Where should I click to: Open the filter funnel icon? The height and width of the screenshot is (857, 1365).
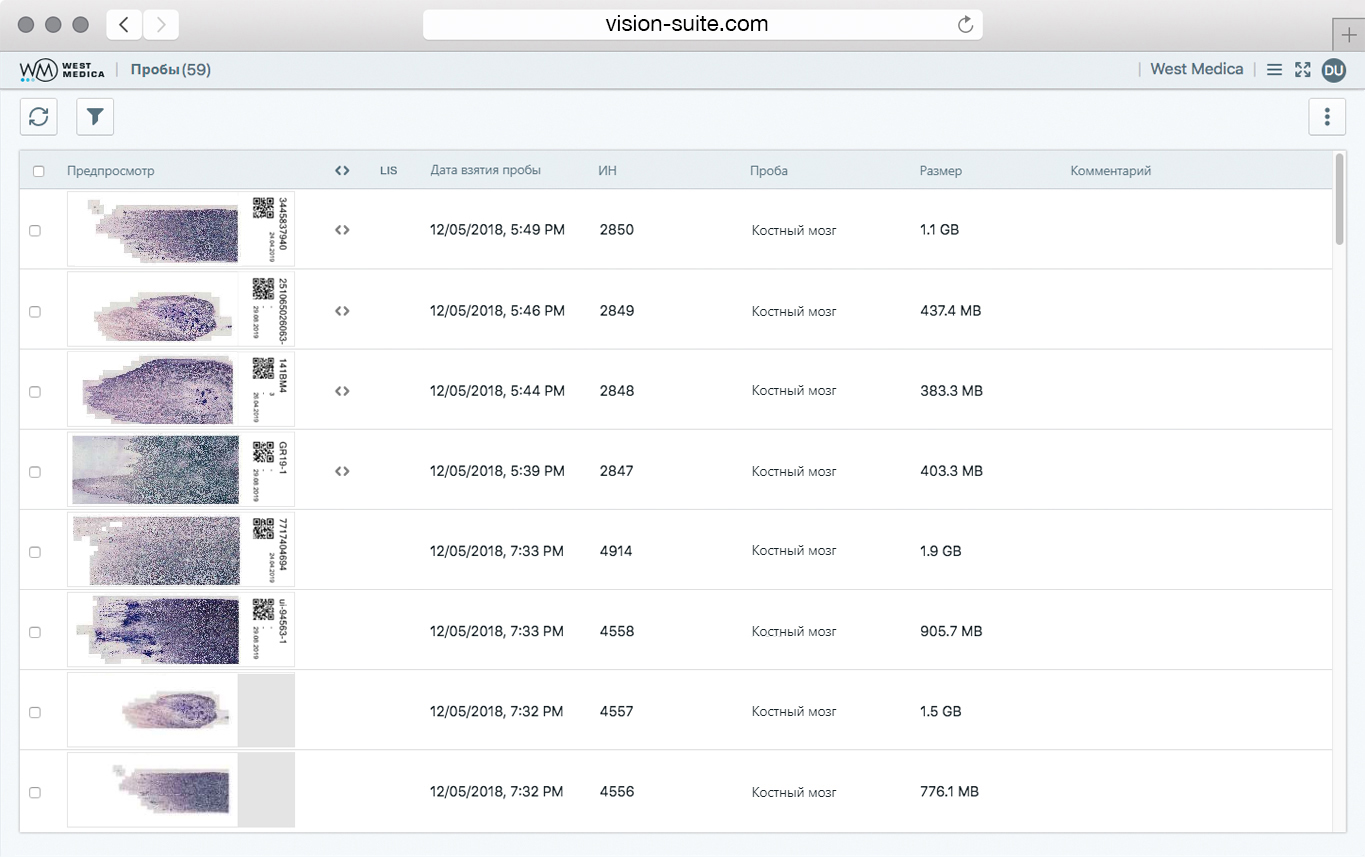tap(95, 117)
